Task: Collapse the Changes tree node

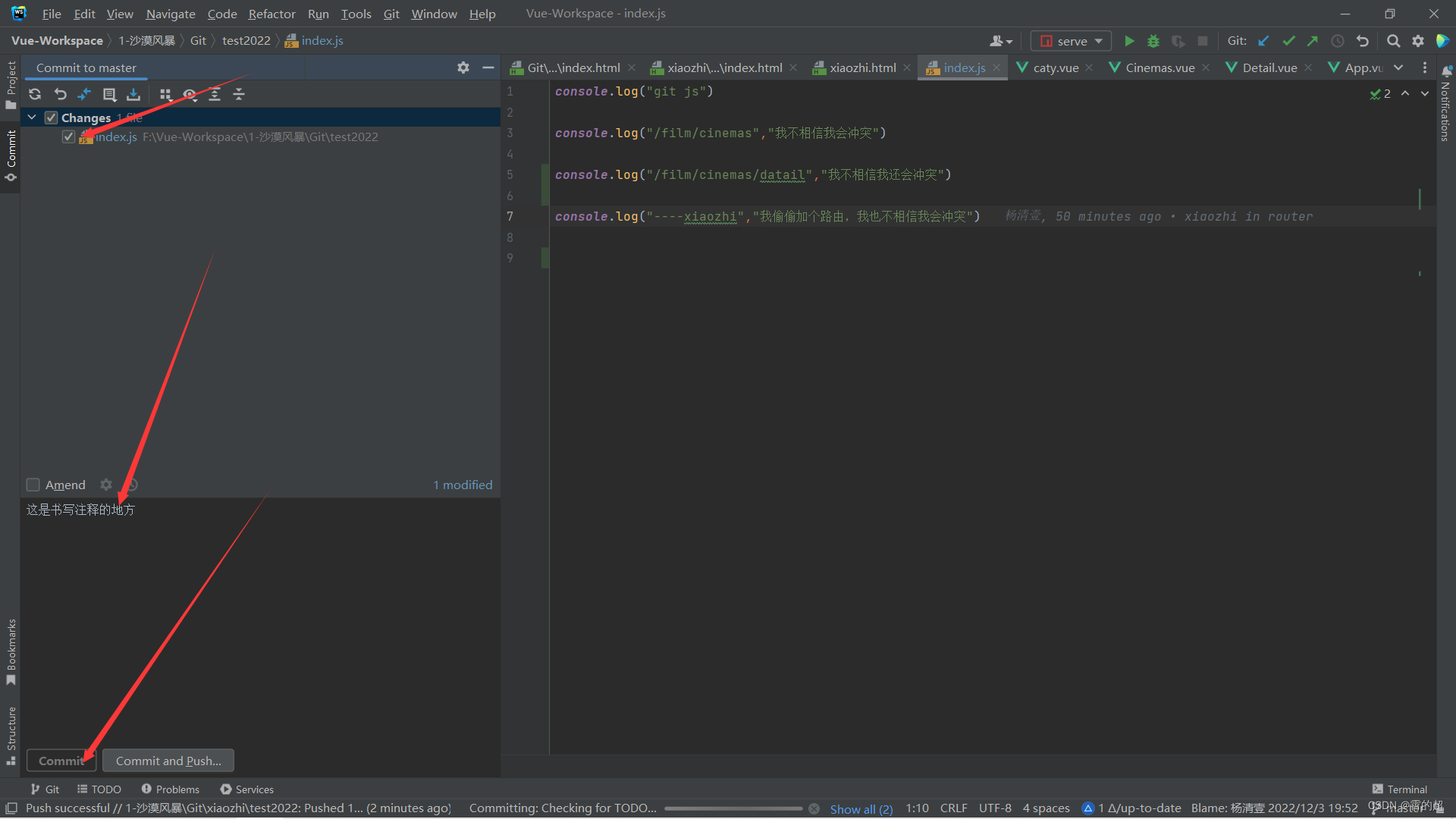Action: pos(32,118)
